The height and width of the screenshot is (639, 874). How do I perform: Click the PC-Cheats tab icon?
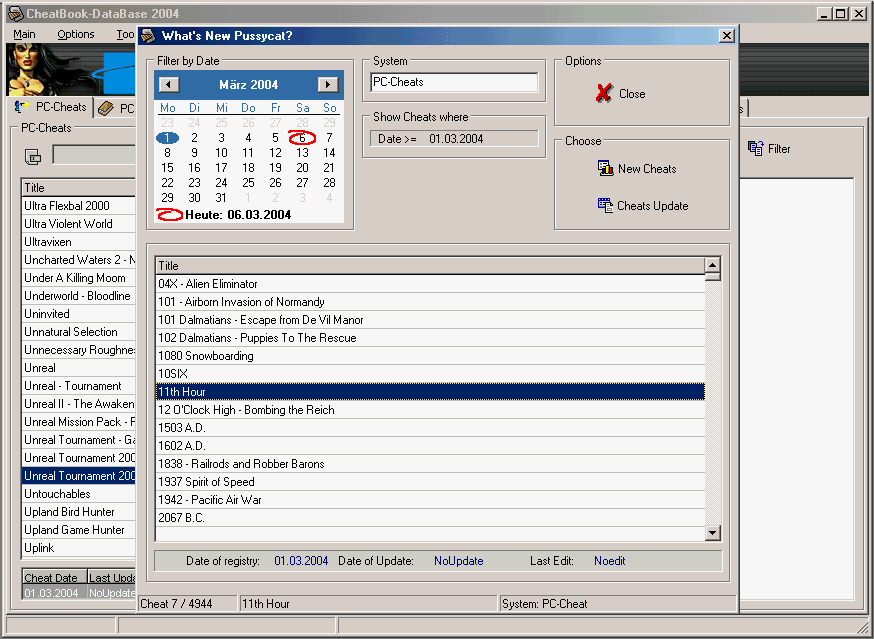23,108
